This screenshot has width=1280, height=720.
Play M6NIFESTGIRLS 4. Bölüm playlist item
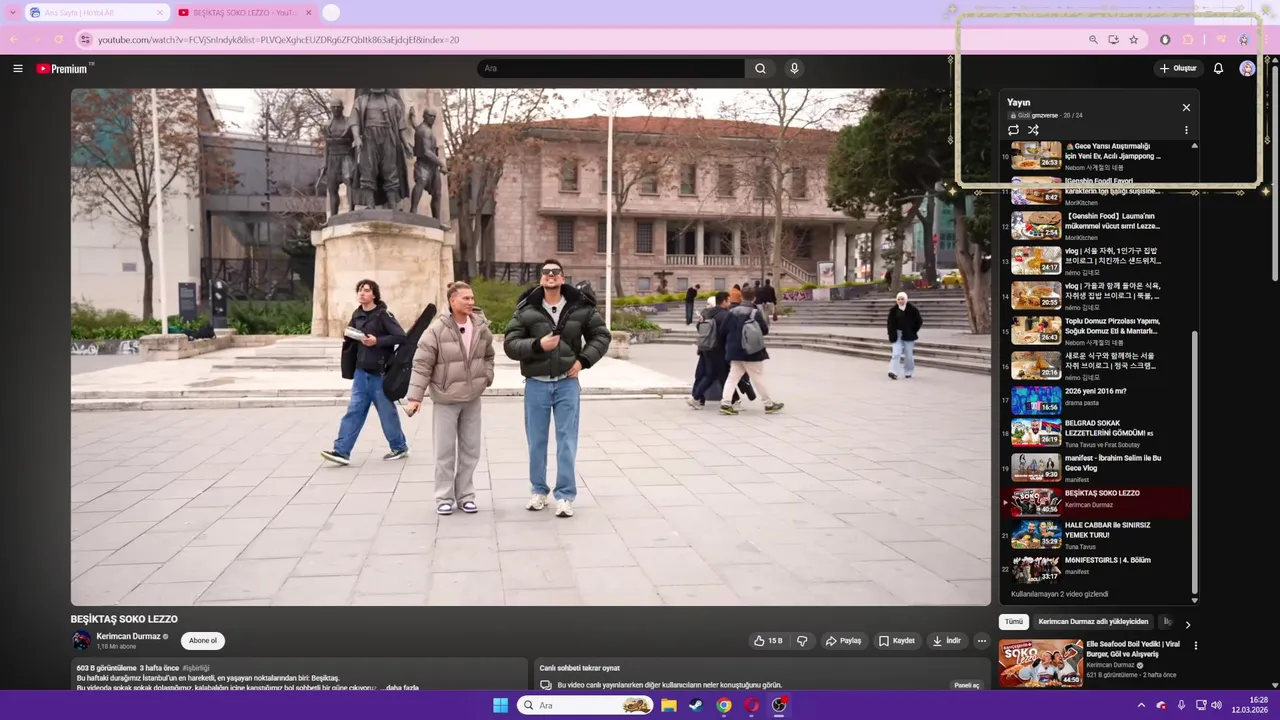coord(1095,570)
